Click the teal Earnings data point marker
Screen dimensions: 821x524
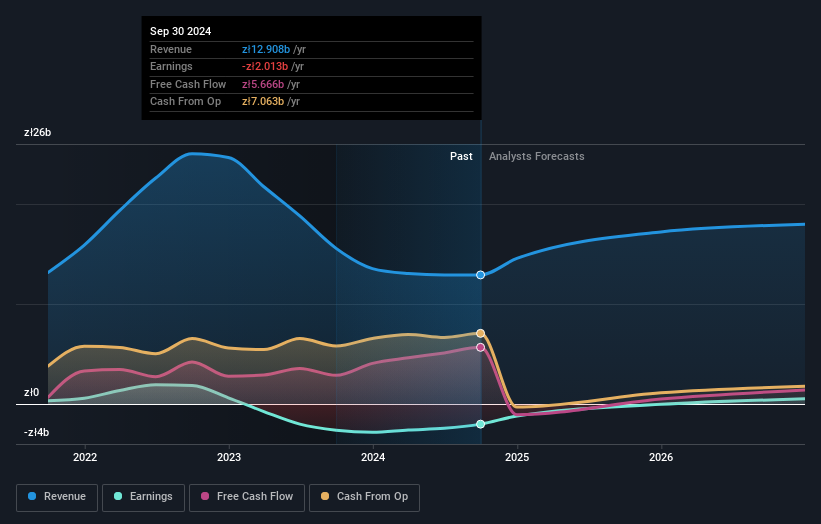click(x=480, y=424)
